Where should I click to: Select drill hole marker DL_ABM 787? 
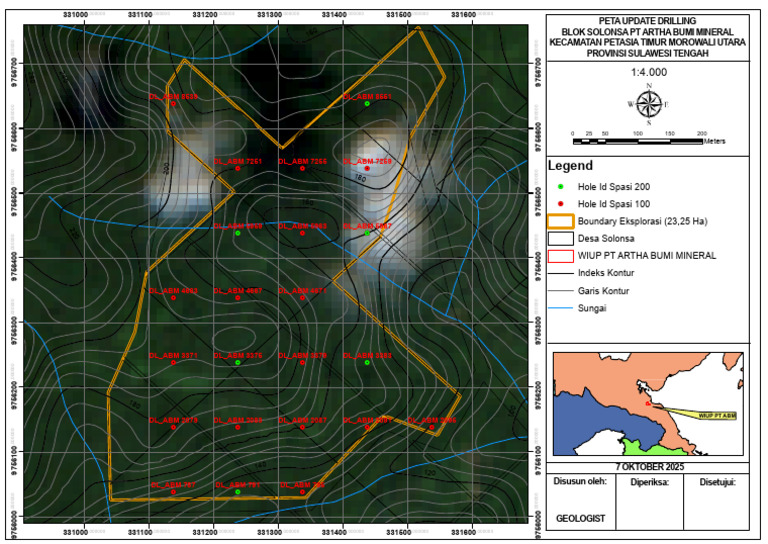pos(173,492)
